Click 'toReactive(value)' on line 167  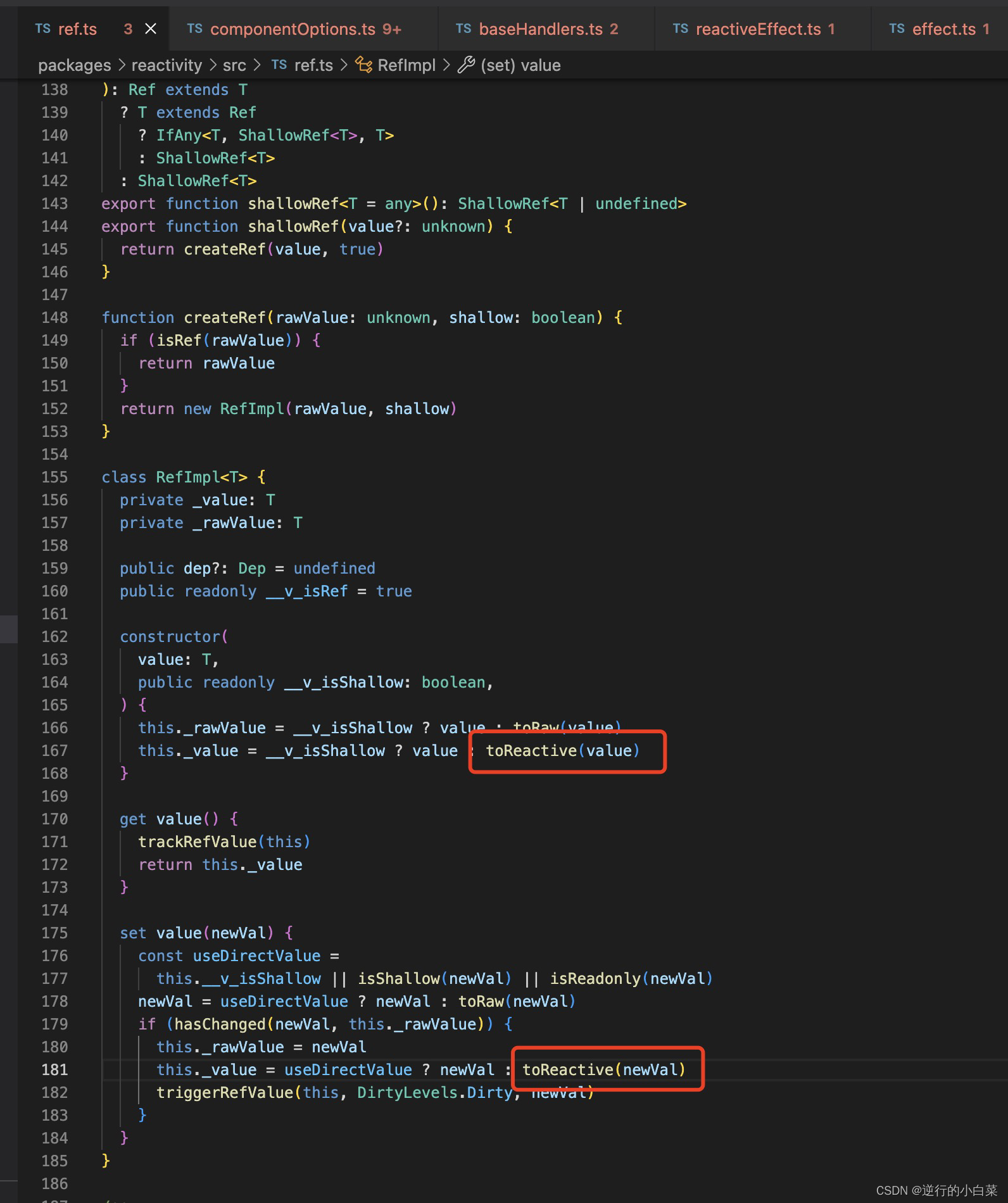[x=563, y=750]
